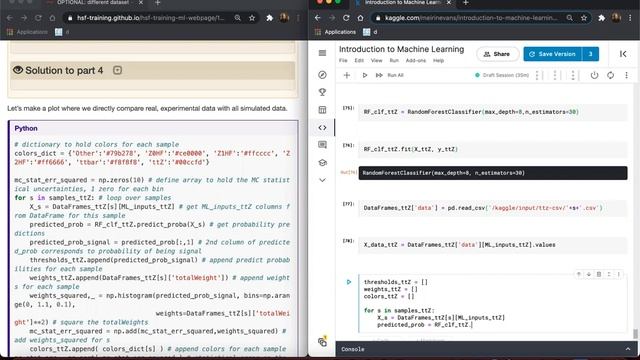Open the compass Explore icon in Kaggle sidebar
This screenshot has height=360, width=640.
pyautogui.click(x=322, y=74)
